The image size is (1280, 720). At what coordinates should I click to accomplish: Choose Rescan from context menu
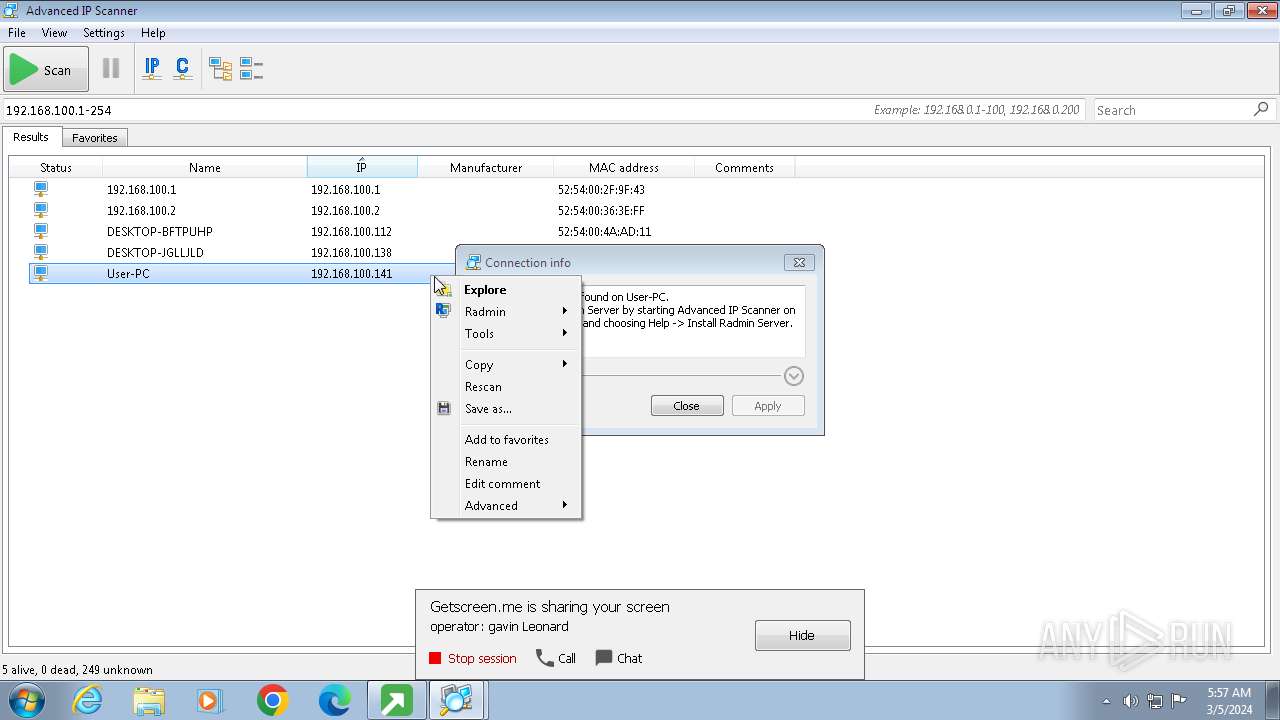(506, 386)
